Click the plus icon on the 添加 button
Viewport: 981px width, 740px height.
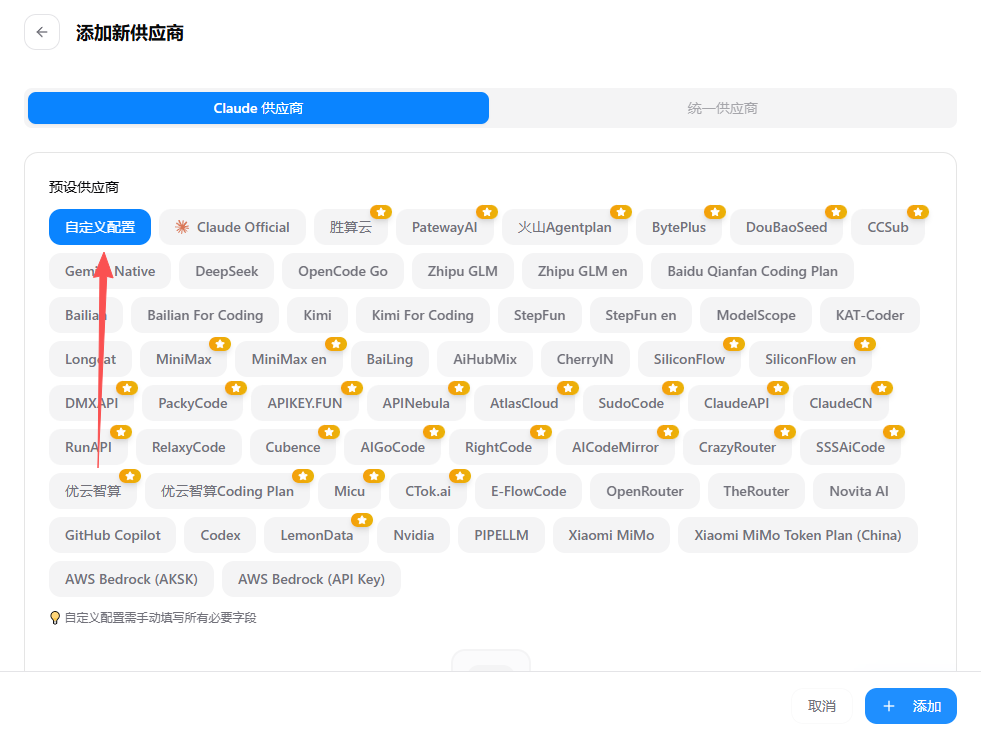click(888, 706)
